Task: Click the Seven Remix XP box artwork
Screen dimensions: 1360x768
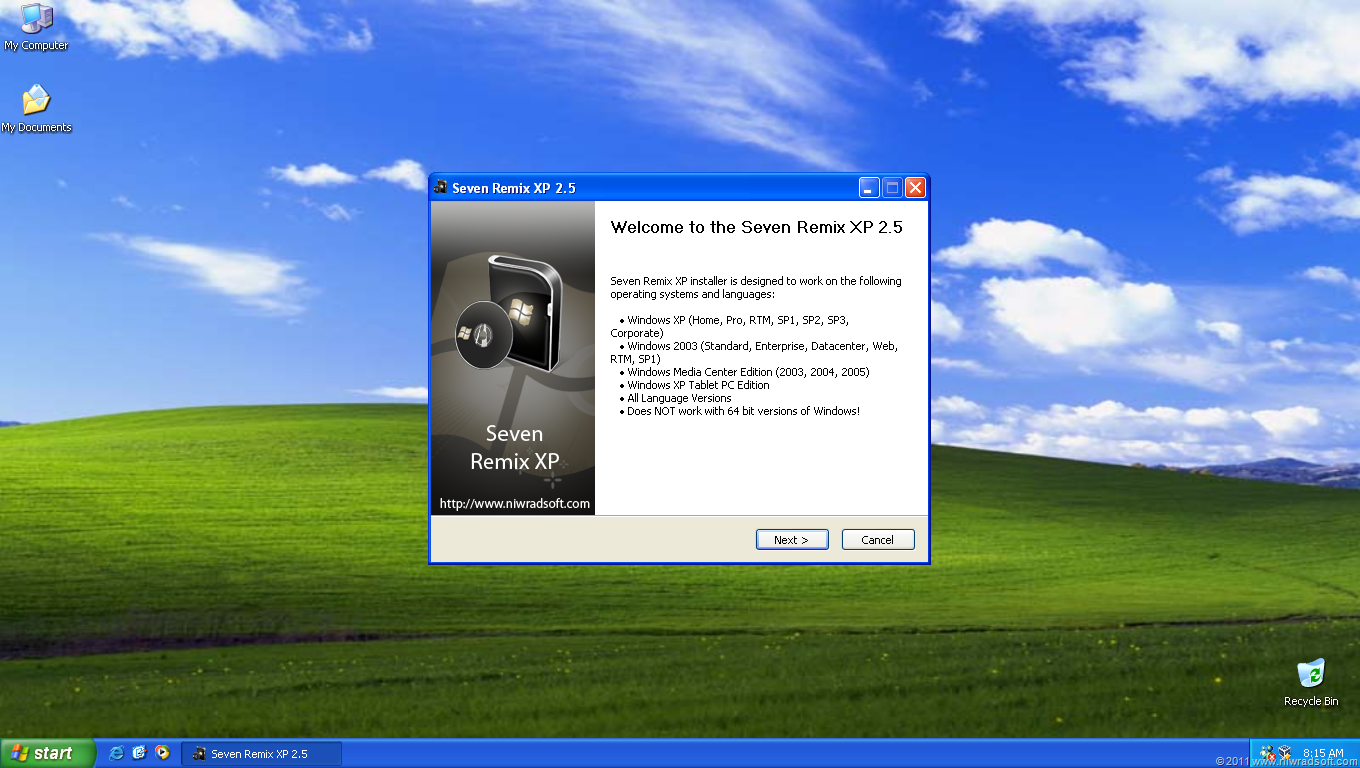Action: 510,313
